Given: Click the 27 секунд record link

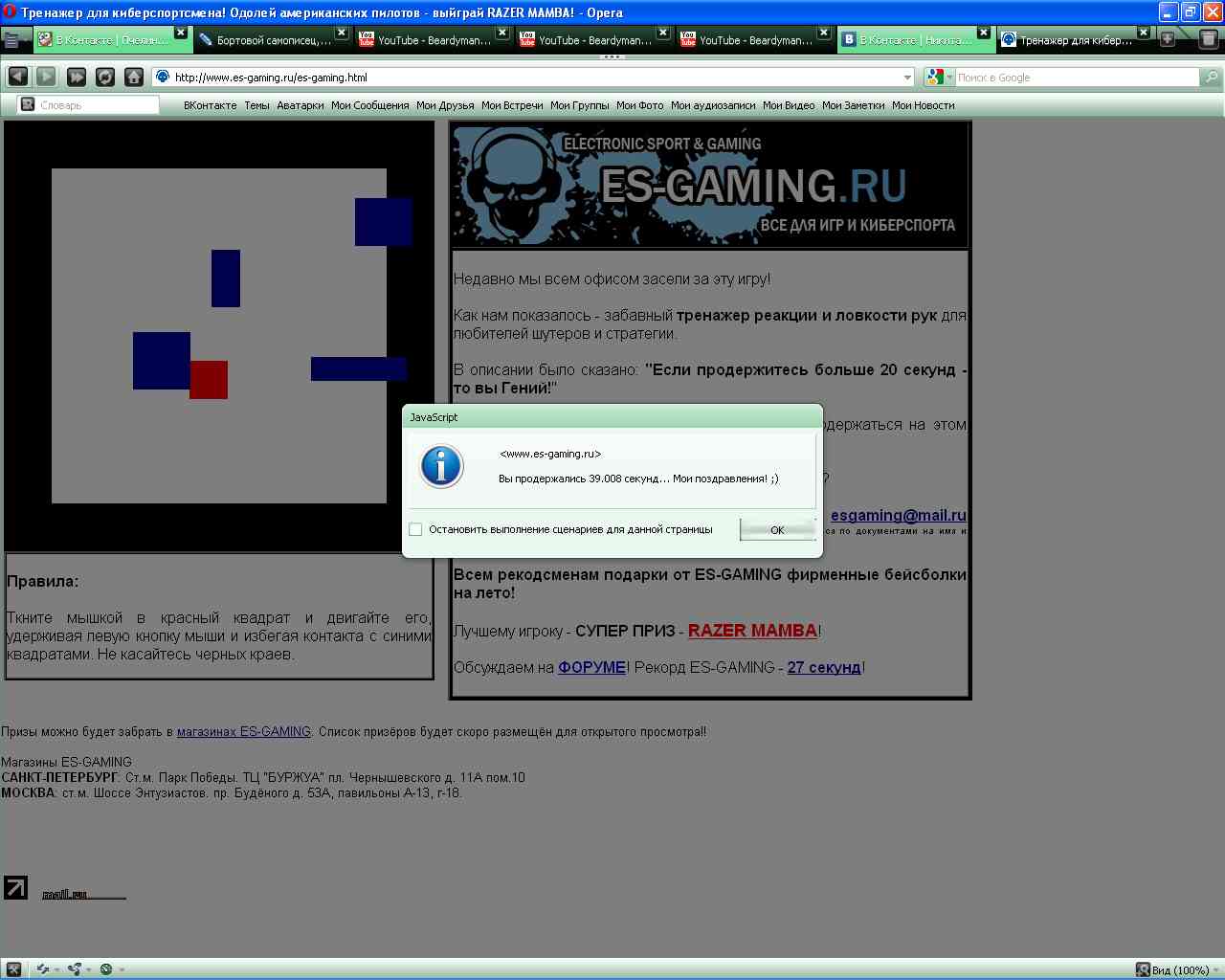Looking at the screenshot, I should click(x=824, y=667).
